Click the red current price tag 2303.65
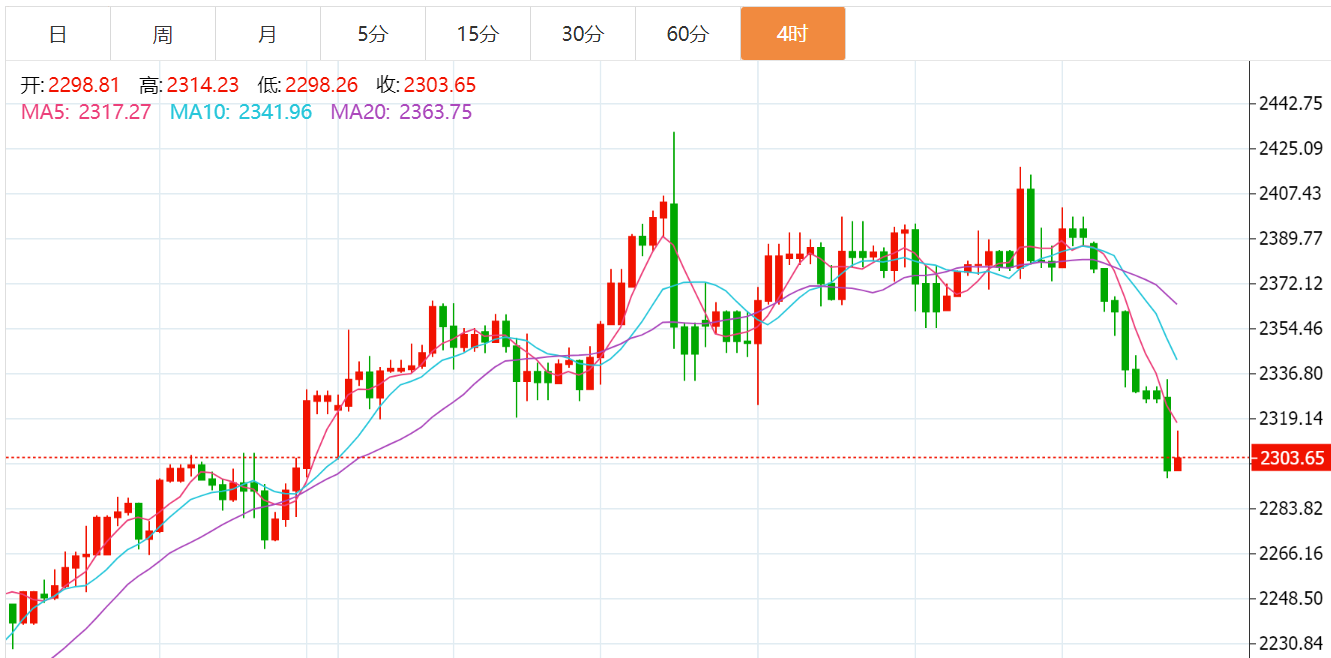The width and height of the screenshot is (1331, 658). point(1291,458)
